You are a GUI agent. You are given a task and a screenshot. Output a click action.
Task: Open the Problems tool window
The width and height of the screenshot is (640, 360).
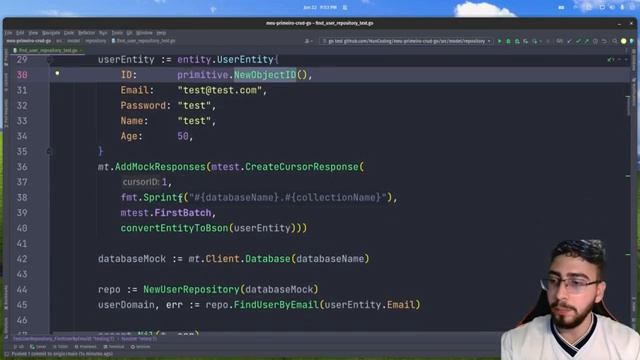pos(86,347)
